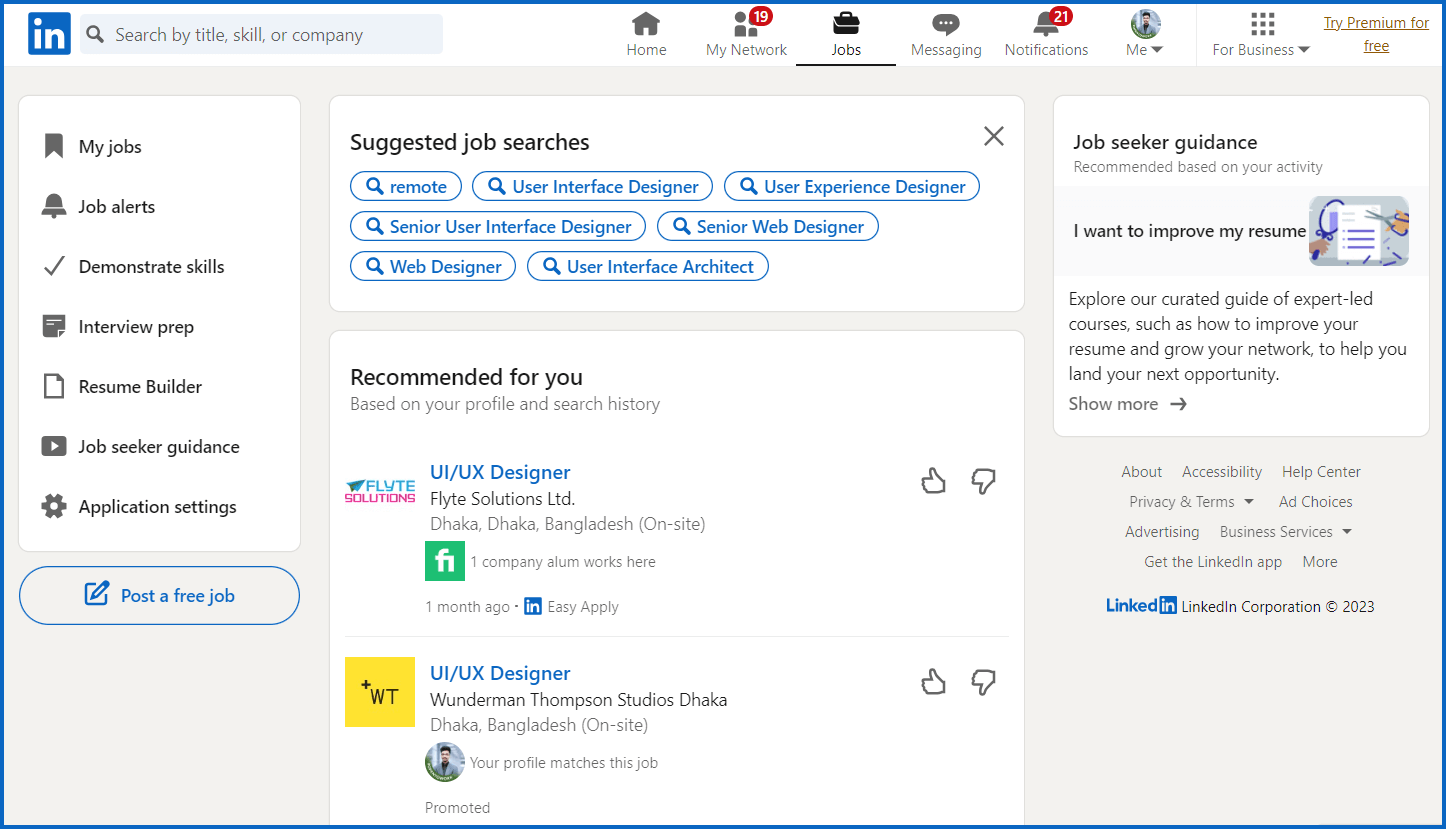This screenshot has width=1446, height=829.
Task: Thumbs down the Flyte Solutions job
Action: pos(984,482)
